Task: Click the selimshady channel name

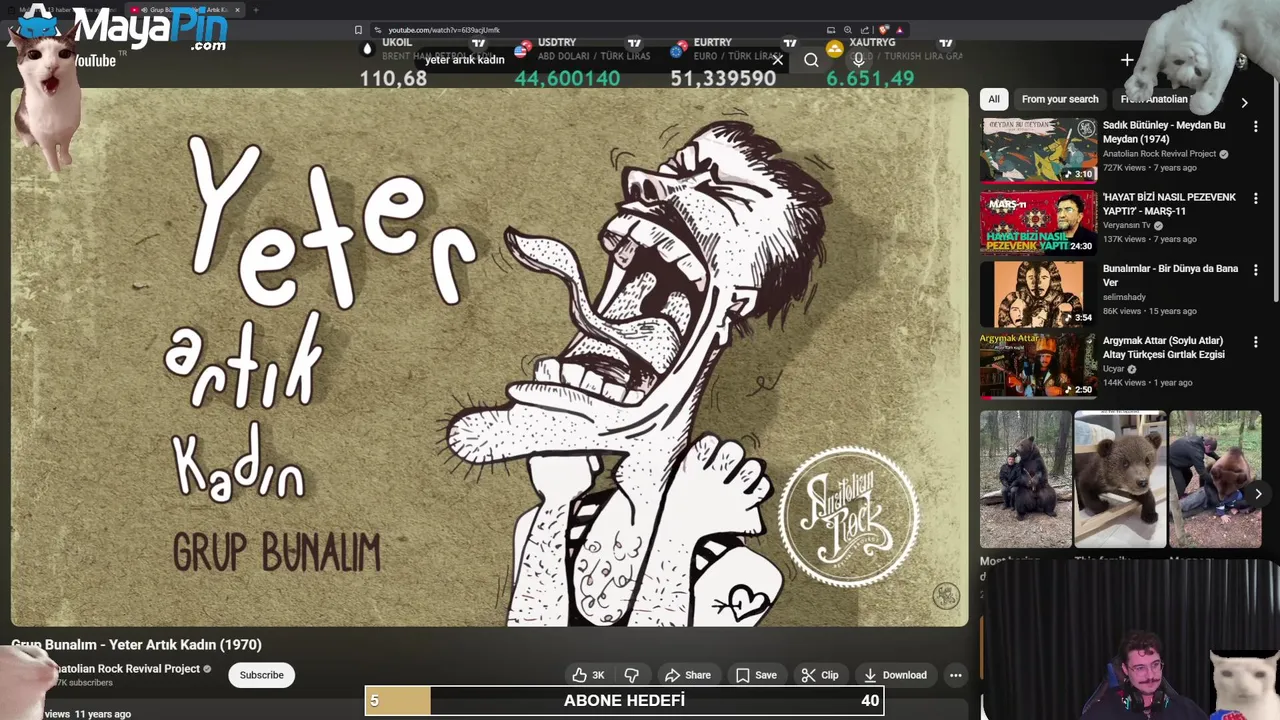Action: click(x=1124, y=297)
